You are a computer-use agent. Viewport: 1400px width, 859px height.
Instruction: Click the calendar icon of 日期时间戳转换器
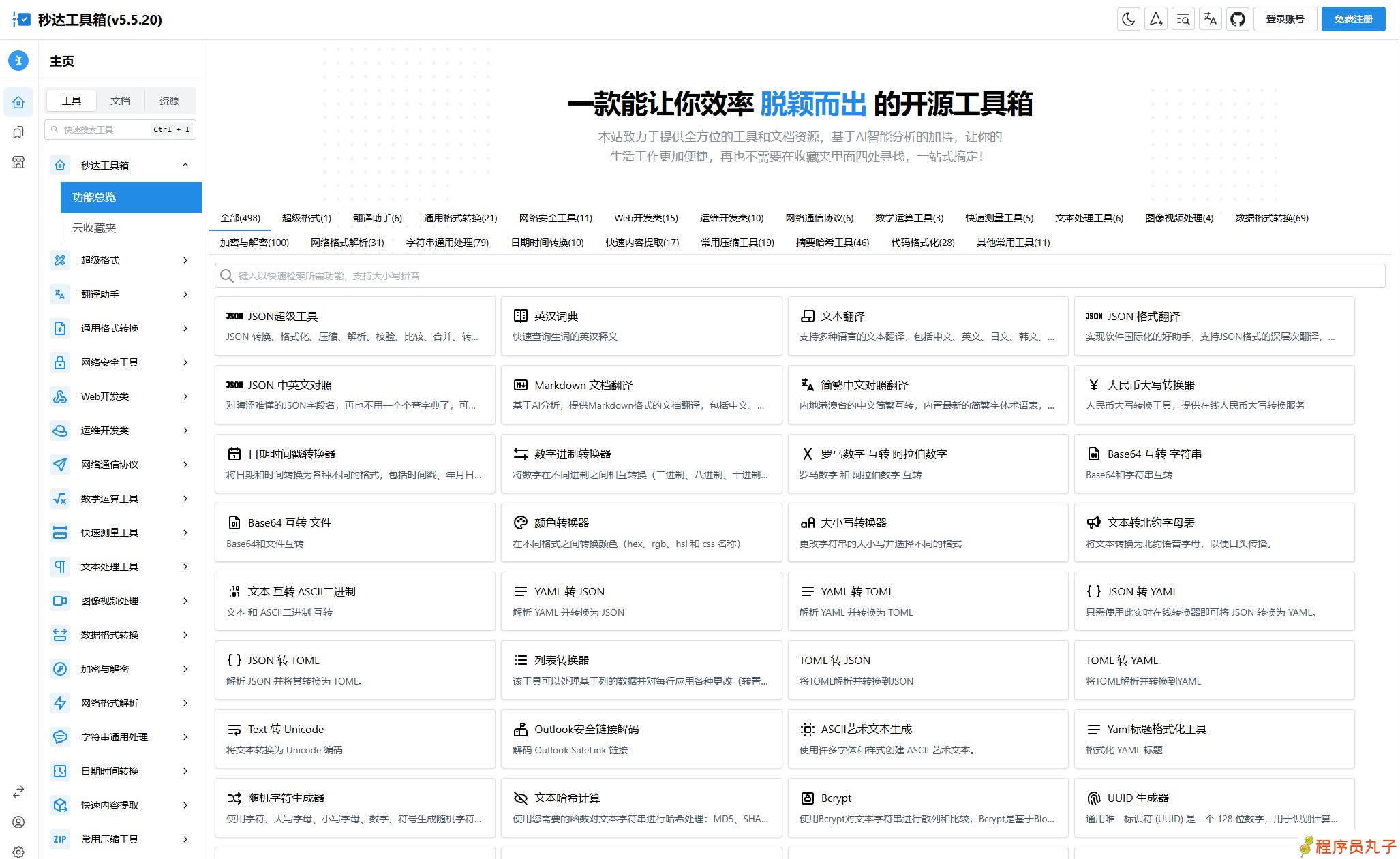[x=234, y=454]
